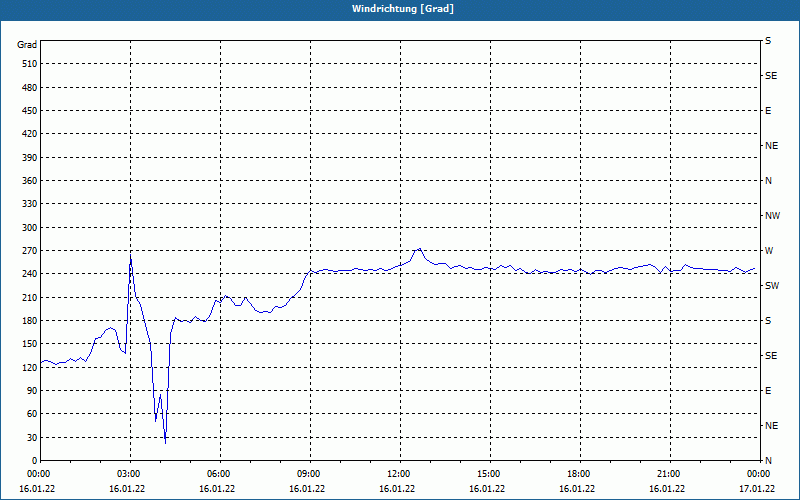Screen dimensions: 800x500
Task: Click the blue line's small bump just after 12:00
Action: (x=419, y=249)
